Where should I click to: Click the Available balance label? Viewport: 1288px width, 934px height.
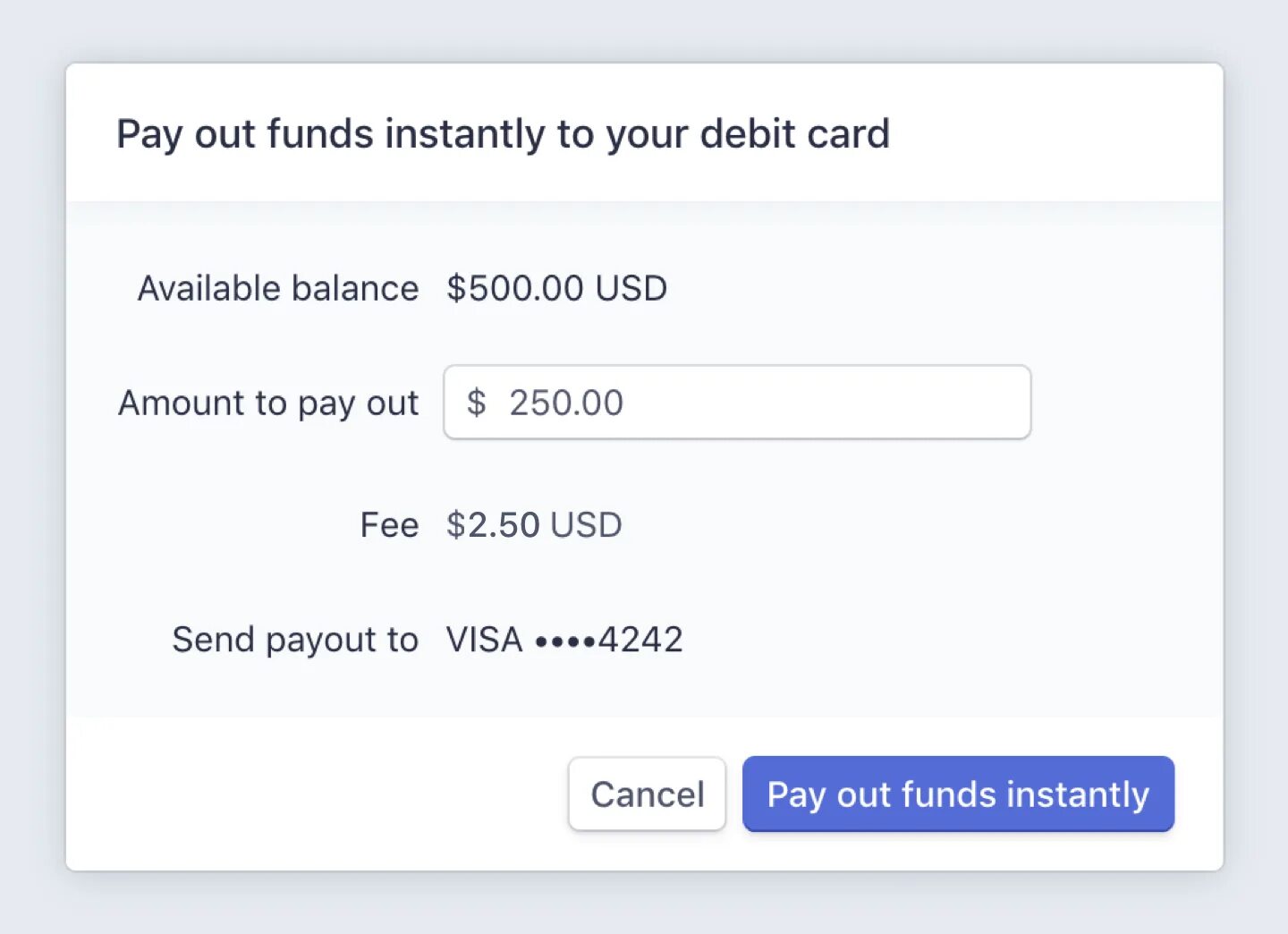pyautogui.click(x=277, y=288)
